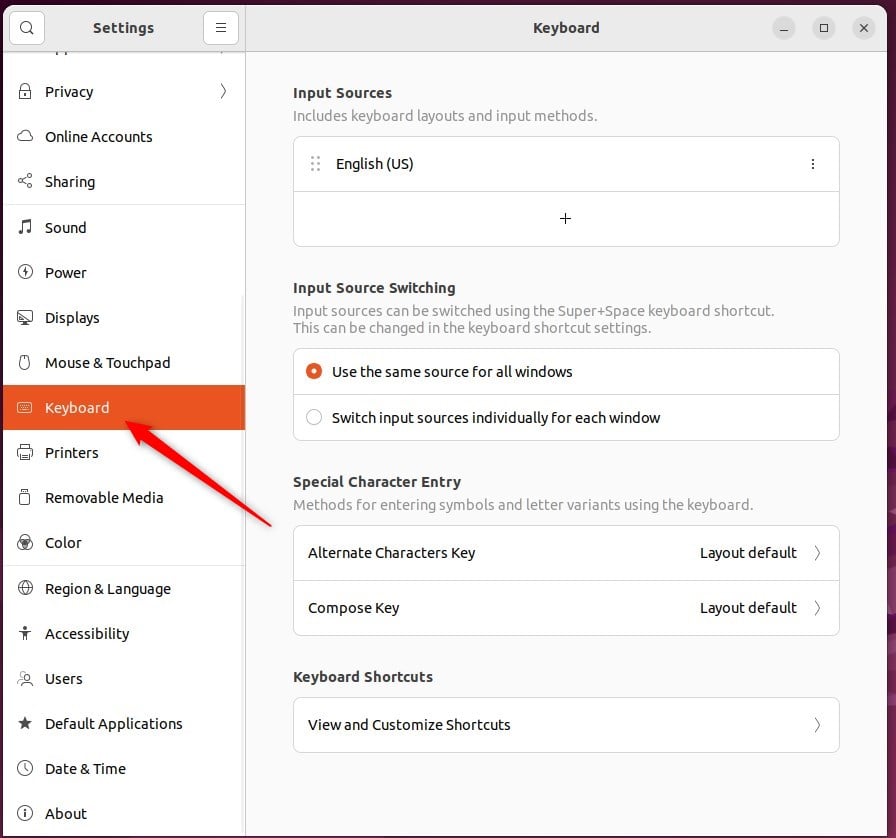Expand the Privacy submenu chevron
Viewport: 896px width, 838px height.
pyautogui.click(x=223, y=91)
